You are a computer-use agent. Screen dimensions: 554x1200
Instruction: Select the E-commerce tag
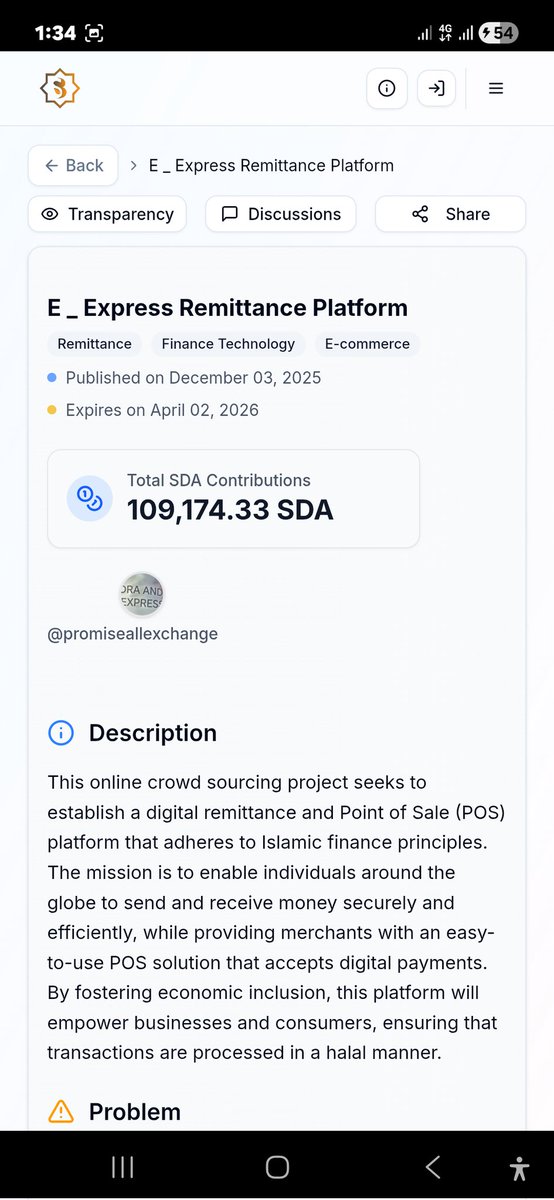pos(367,344)
